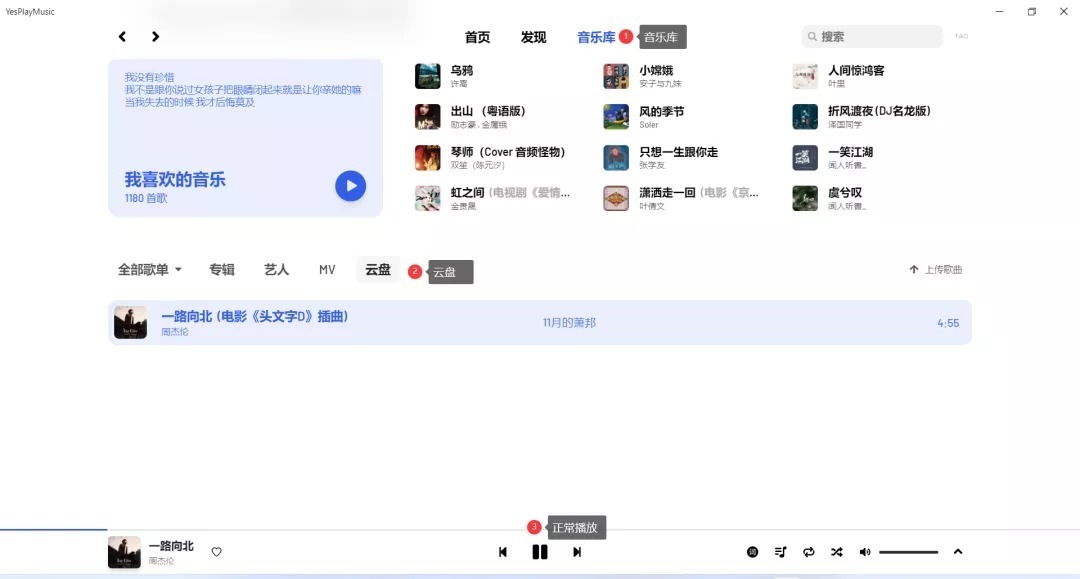1080x579 pixels.
Task: Open the play queue list
Action: click(780, 552)
